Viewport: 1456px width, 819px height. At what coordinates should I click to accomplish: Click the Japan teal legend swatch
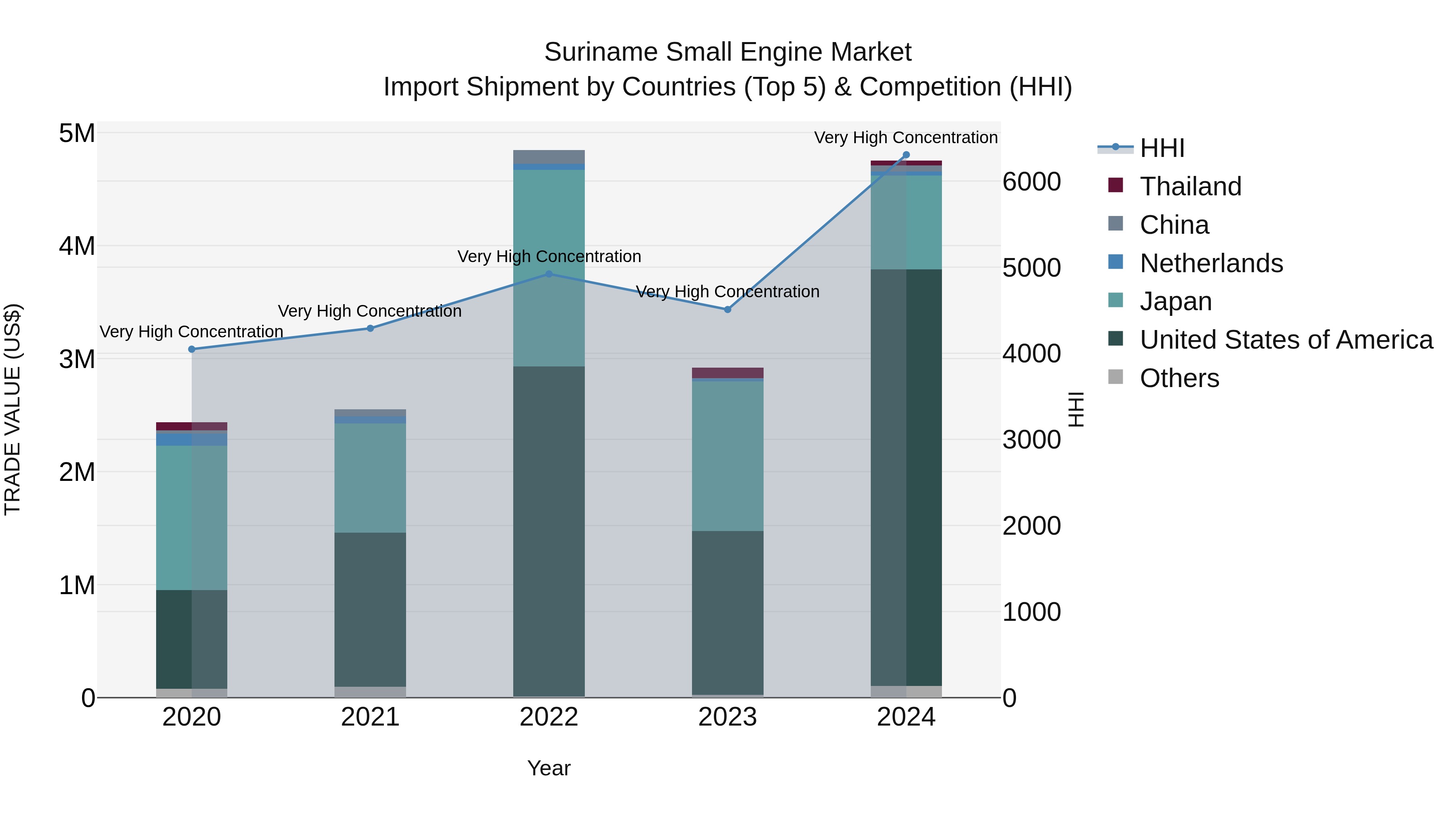coord(1116,300)
